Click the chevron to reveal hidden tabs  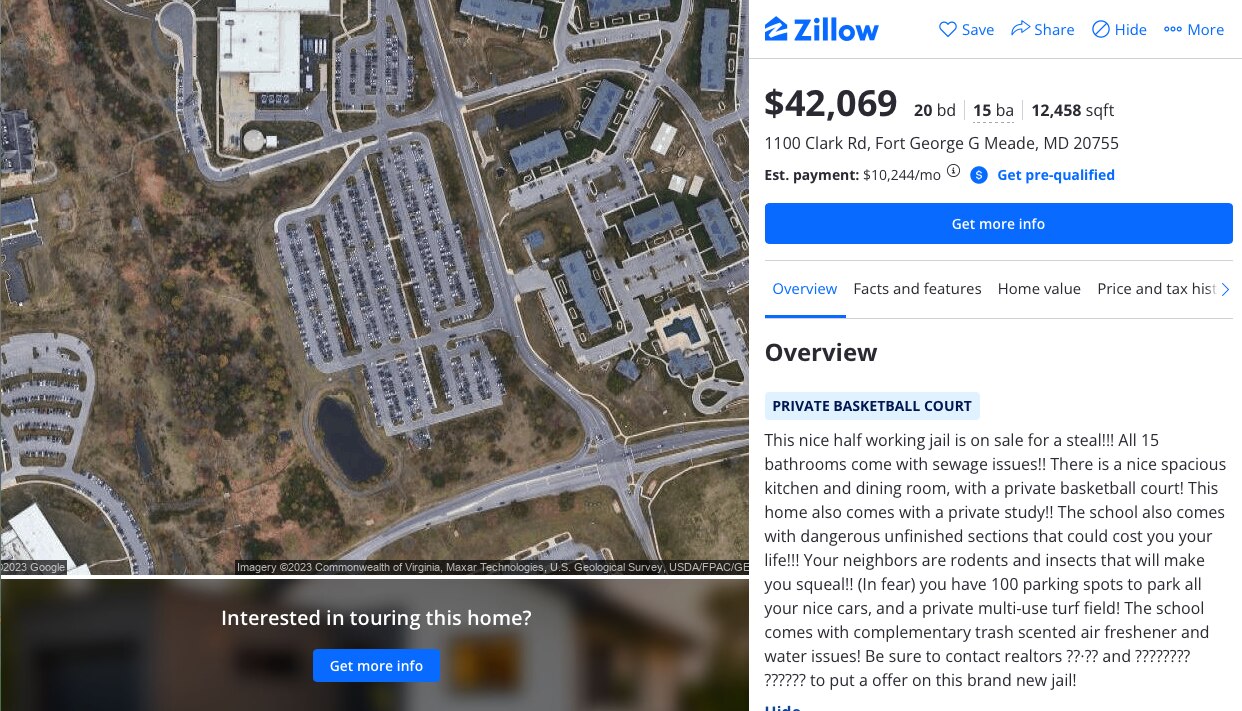pos(1225,289)
